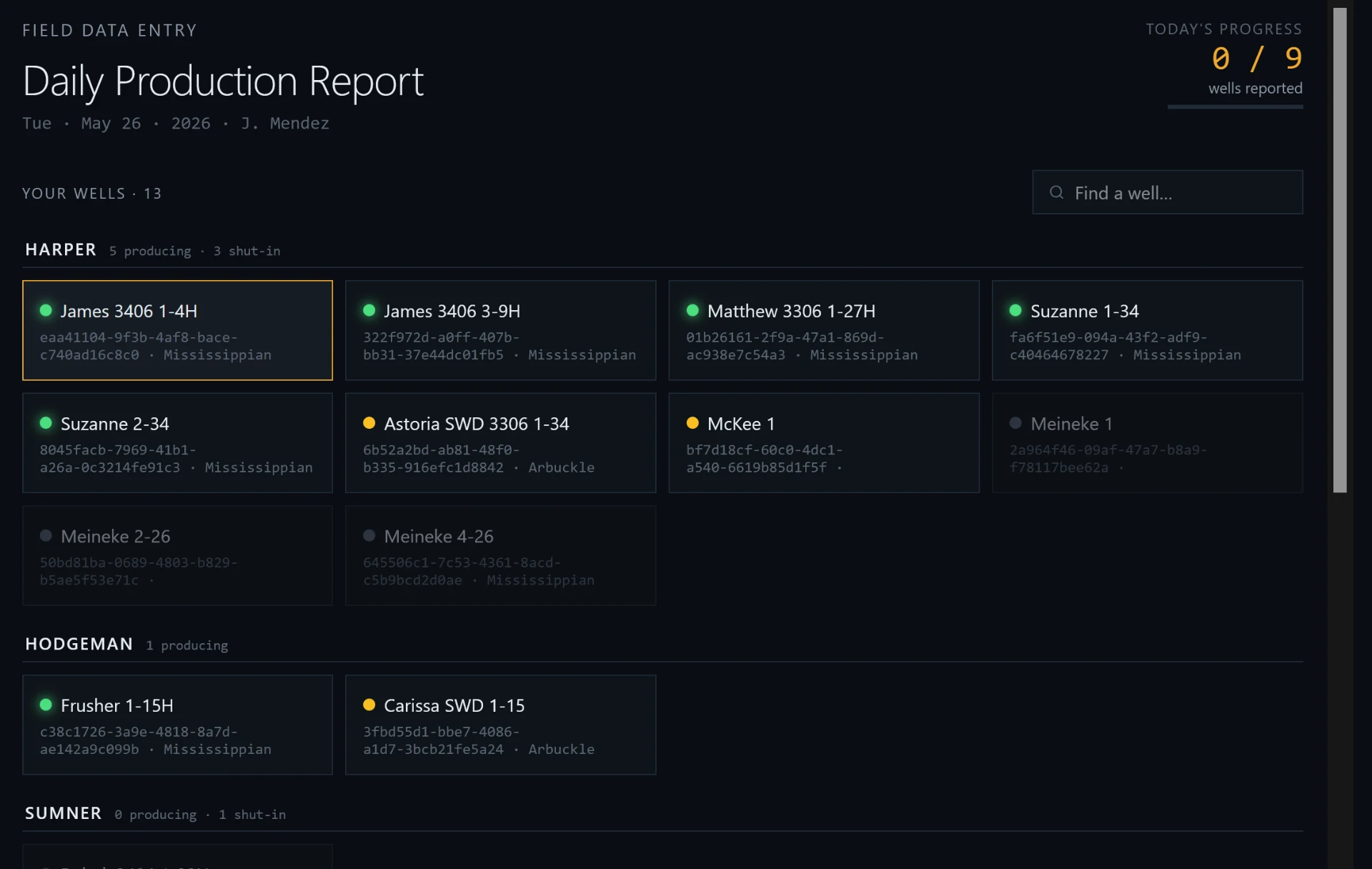The image size is (1372, 869).
Task: Click gray status dot on Meineke 4-26
Action: [x=369, y=535]
